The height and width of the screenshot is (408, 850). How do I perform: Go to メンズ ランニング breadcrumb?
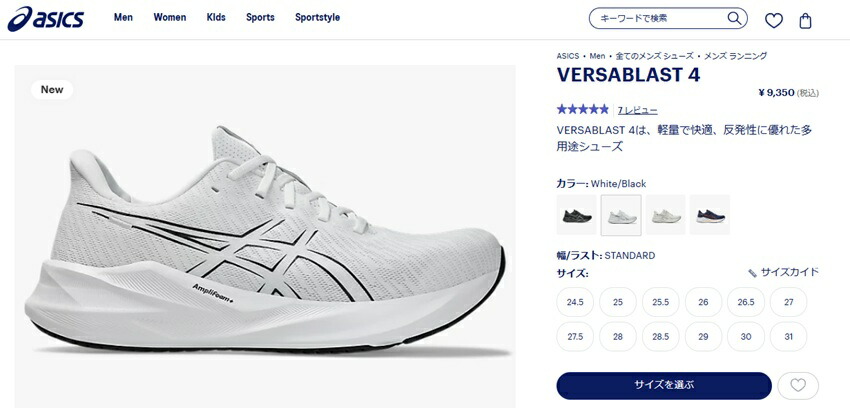click(736, 56)
